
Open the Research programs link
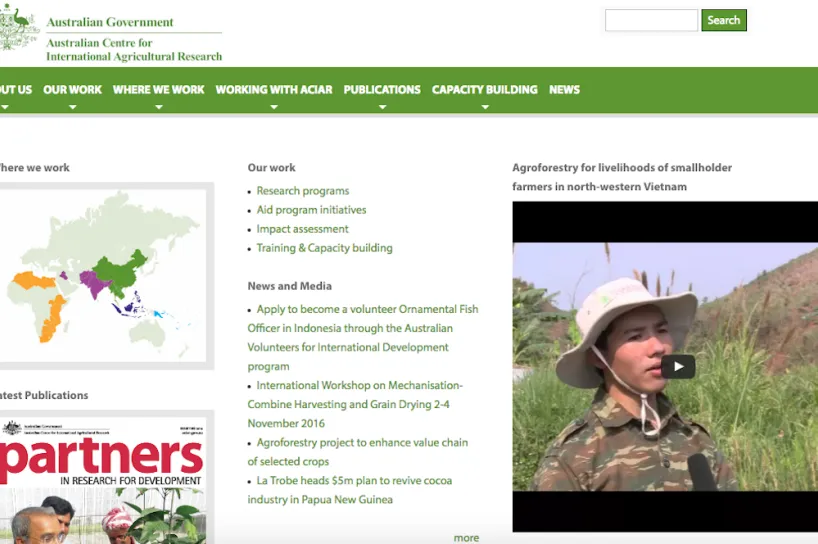click(x=303, y=191)
